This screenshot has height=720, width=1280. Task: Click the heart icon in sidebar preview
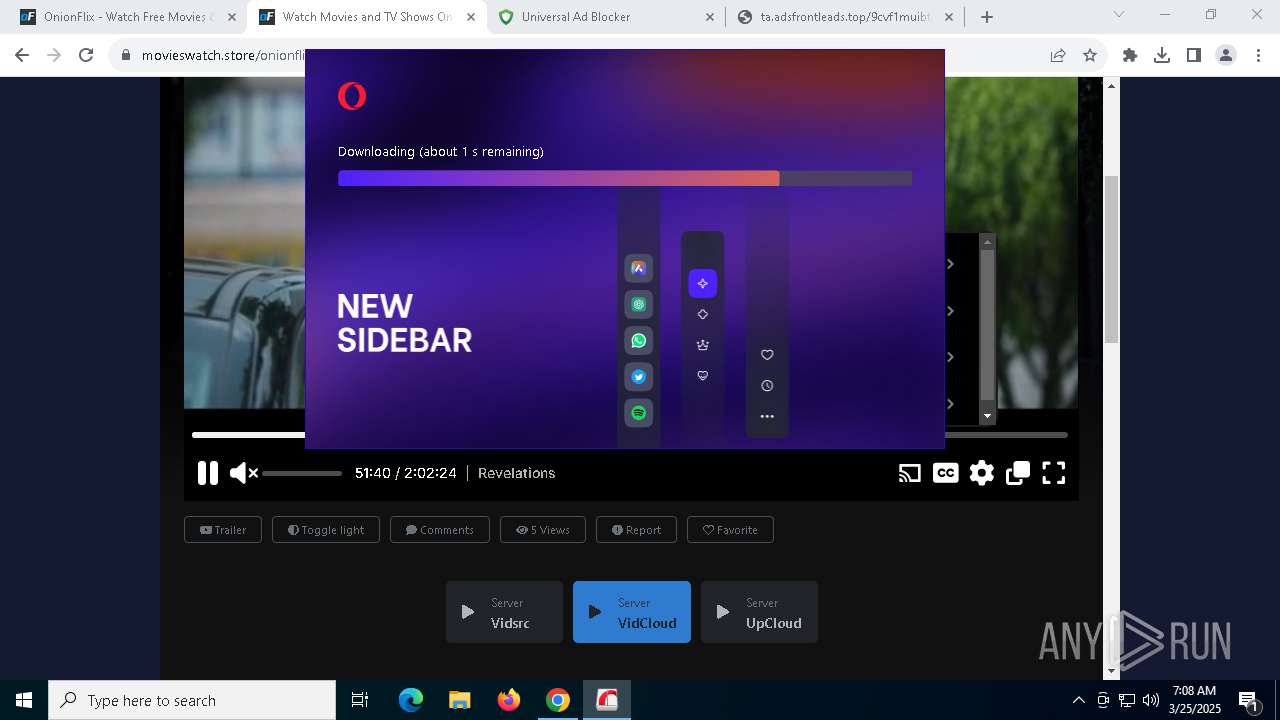pyautogui.click(x=767, y=355)
